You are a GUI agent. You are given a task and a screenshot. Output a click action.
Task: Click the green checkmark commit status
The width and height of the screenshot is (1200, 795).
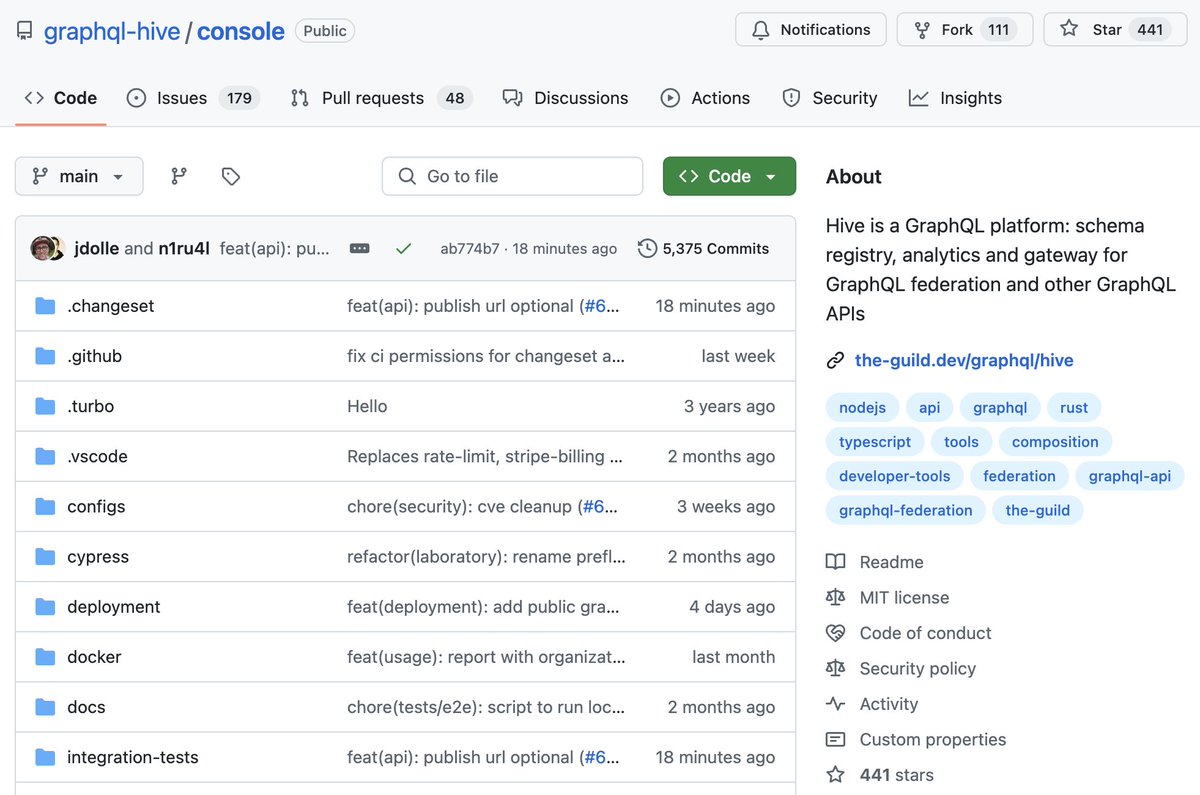pyautogui.click(x=403, y=248)
